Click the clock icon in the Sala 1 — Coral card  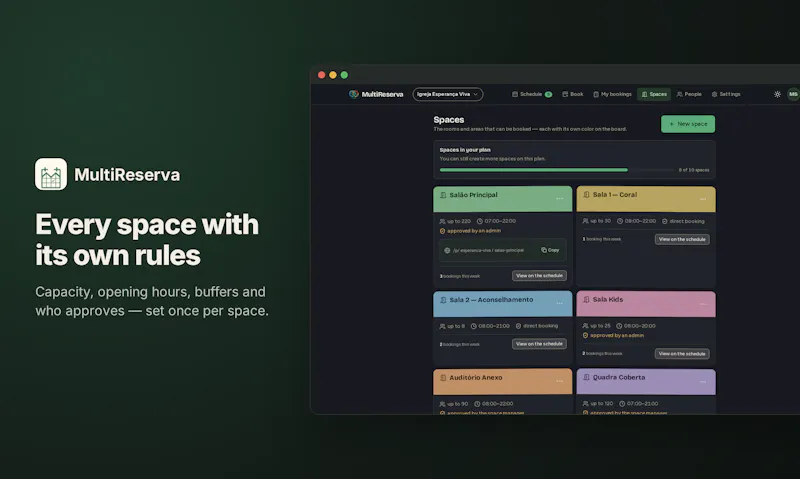click(x=620, y=221)
